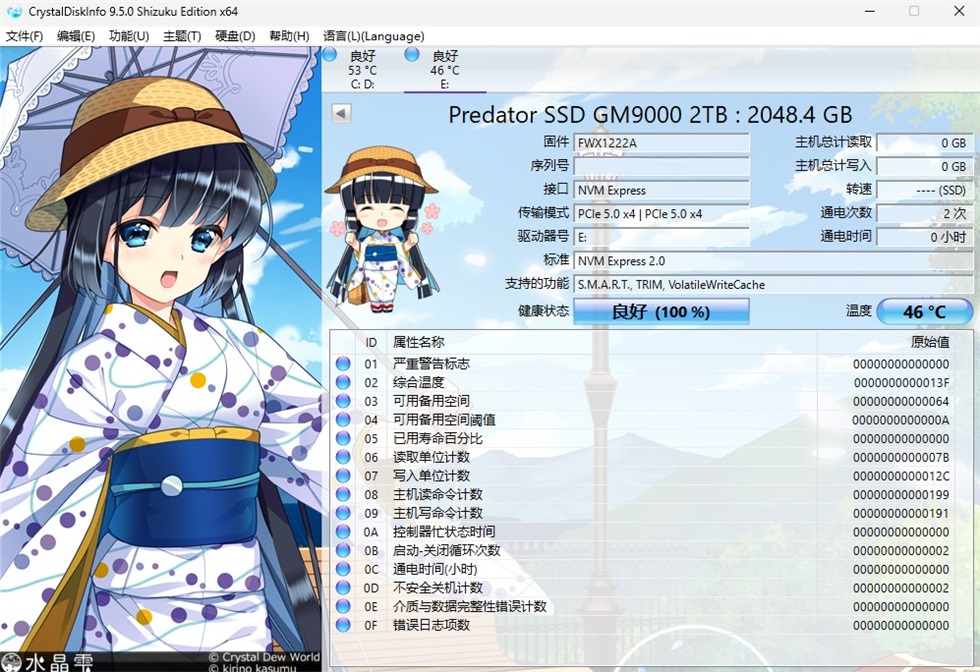Click status orb of 控制器忙状态时间 row
The width and height of the screenshot is (980, 672).
coord(342,532)
